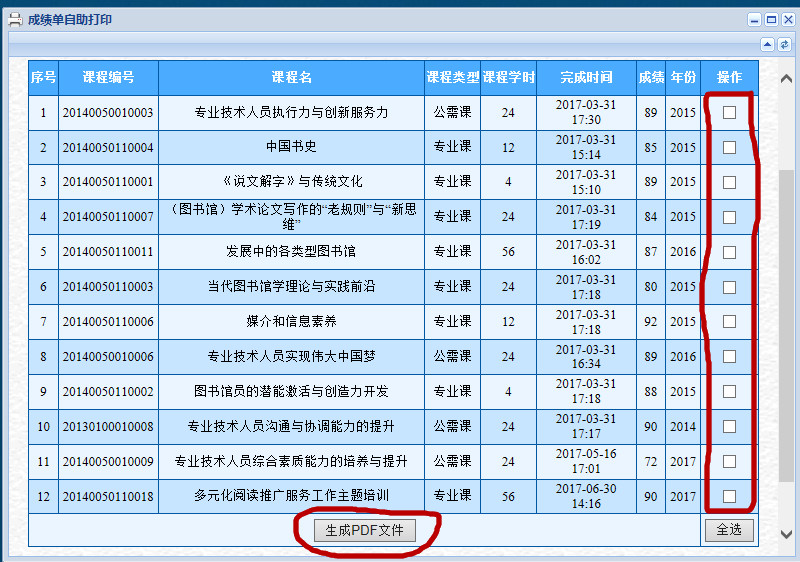Click the scrollbar up arrow
Image resolution: width=800 pixels, height=562 pixels.
pyautogui.click(x=786, y=79)
